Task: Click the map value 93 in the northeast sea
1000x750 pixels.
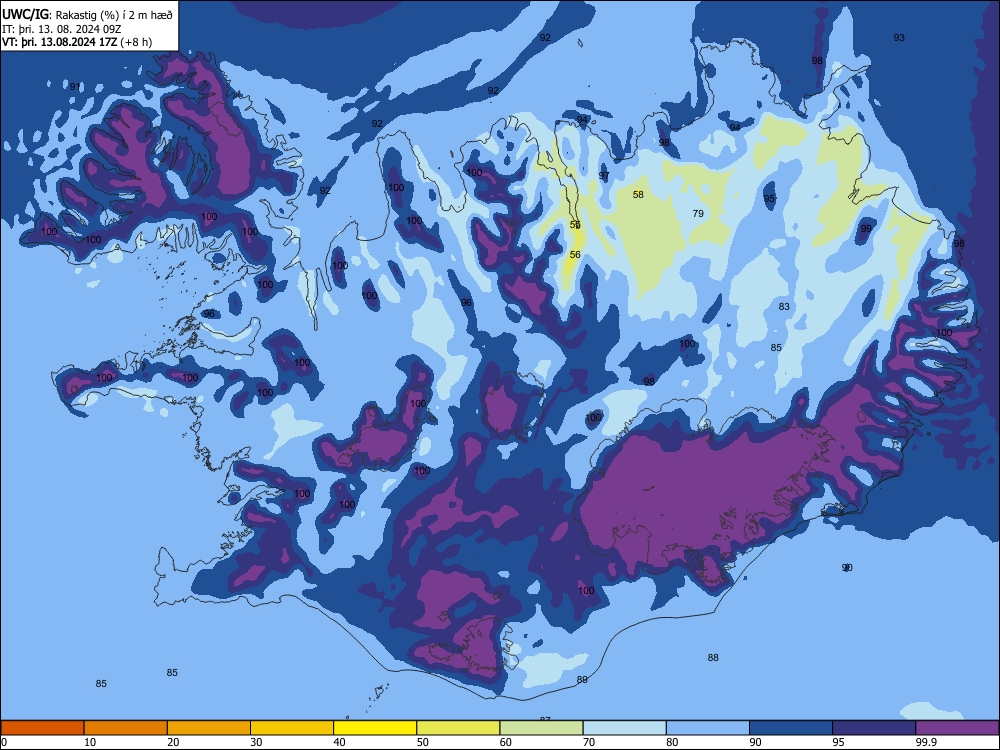Action: point(899,38)
